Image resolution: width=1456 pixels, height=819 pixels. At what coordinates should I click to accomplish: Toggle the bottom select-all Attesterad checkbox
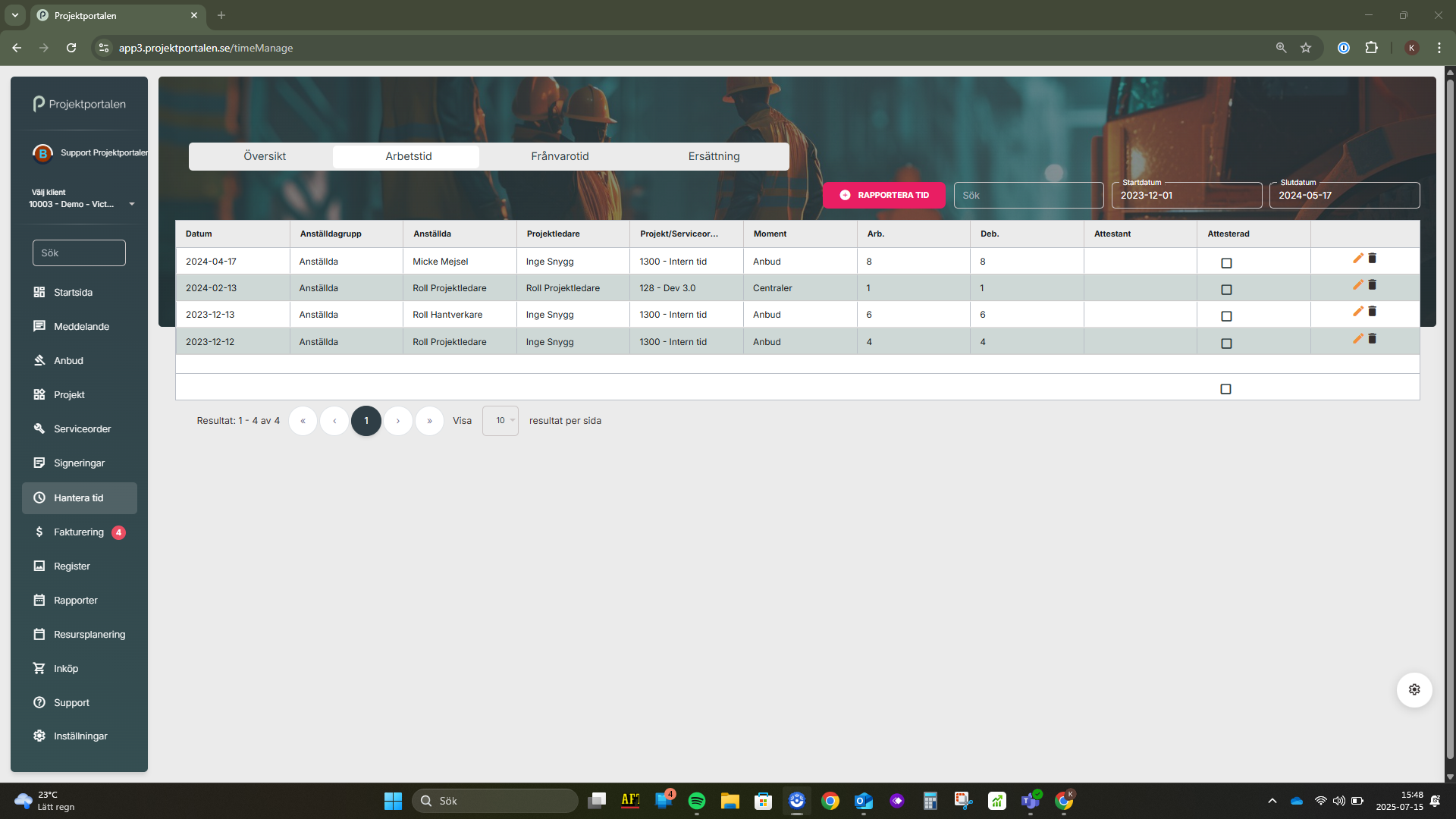pos(1225,389)
